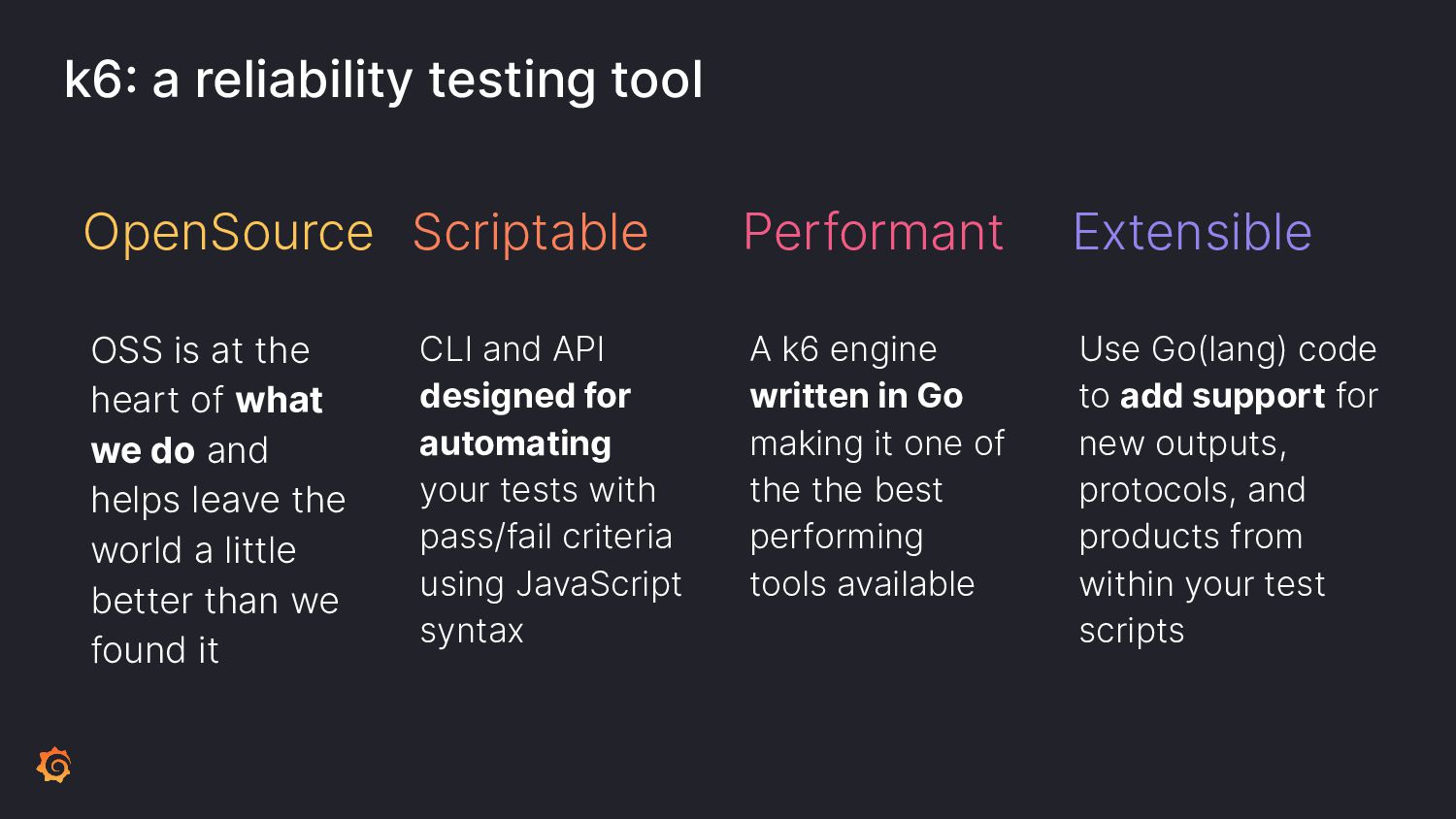Click the words 'pass/fail criteria'
This screenshot has height=819, width=1456.
[546, 537]
